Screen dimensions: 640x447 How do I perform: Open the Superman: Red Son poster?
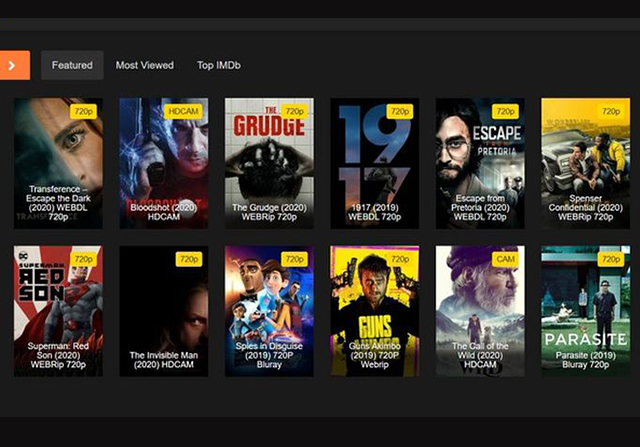[58, 311]
